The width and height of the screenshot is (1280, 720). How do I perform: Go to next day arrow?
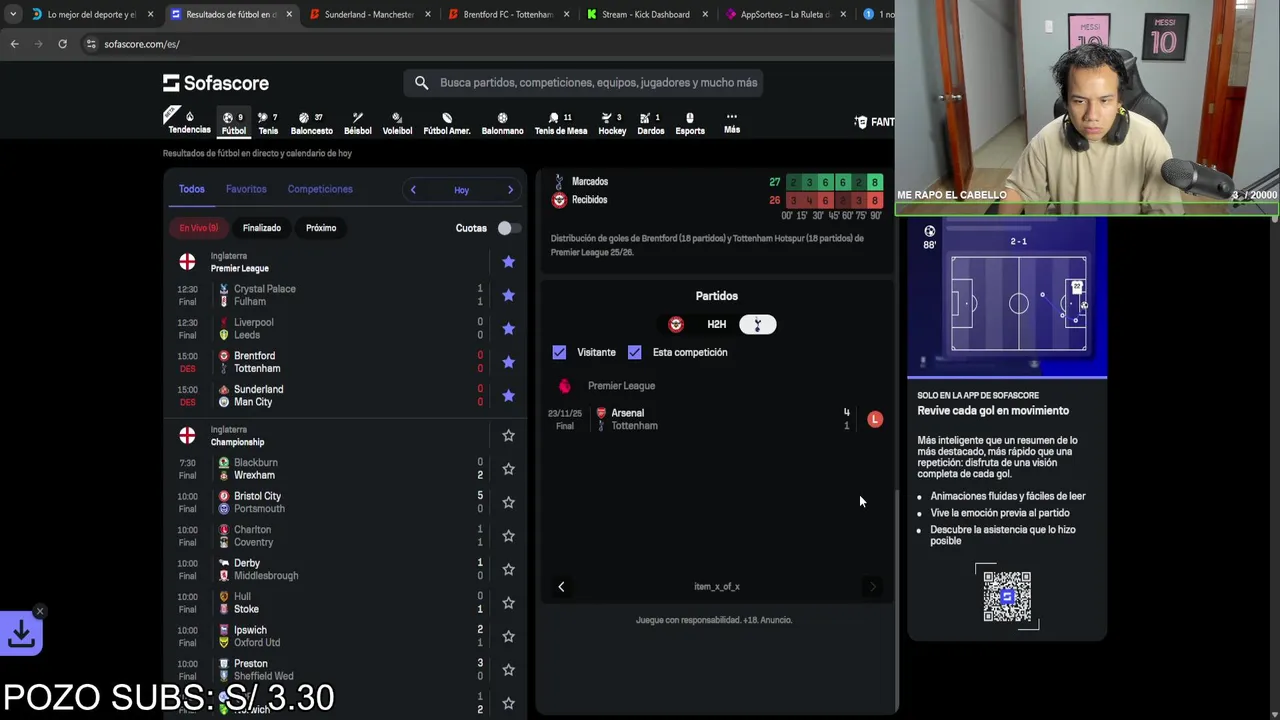pos(510,190)
